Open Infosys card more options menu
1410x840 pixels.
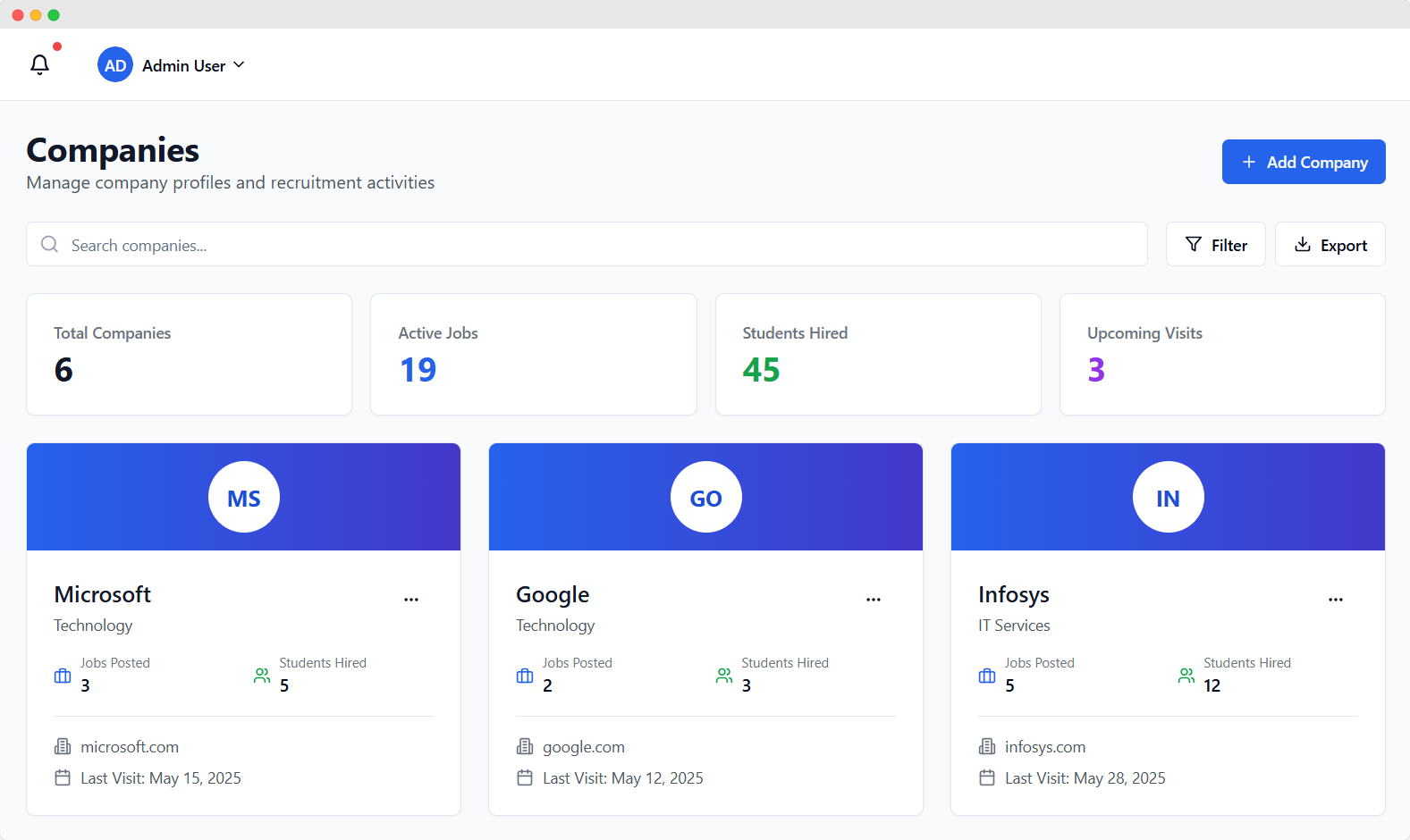click(1336, 600)
